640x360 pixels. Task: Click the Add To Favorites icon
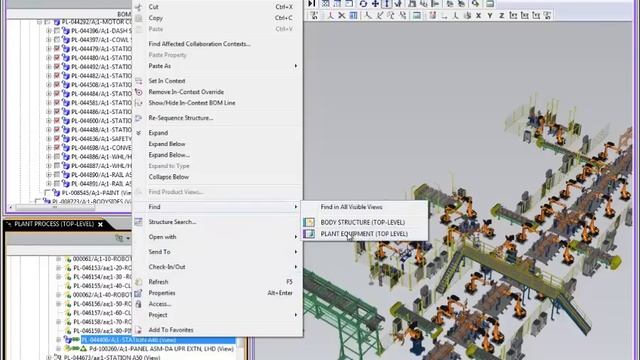(139, 330)
